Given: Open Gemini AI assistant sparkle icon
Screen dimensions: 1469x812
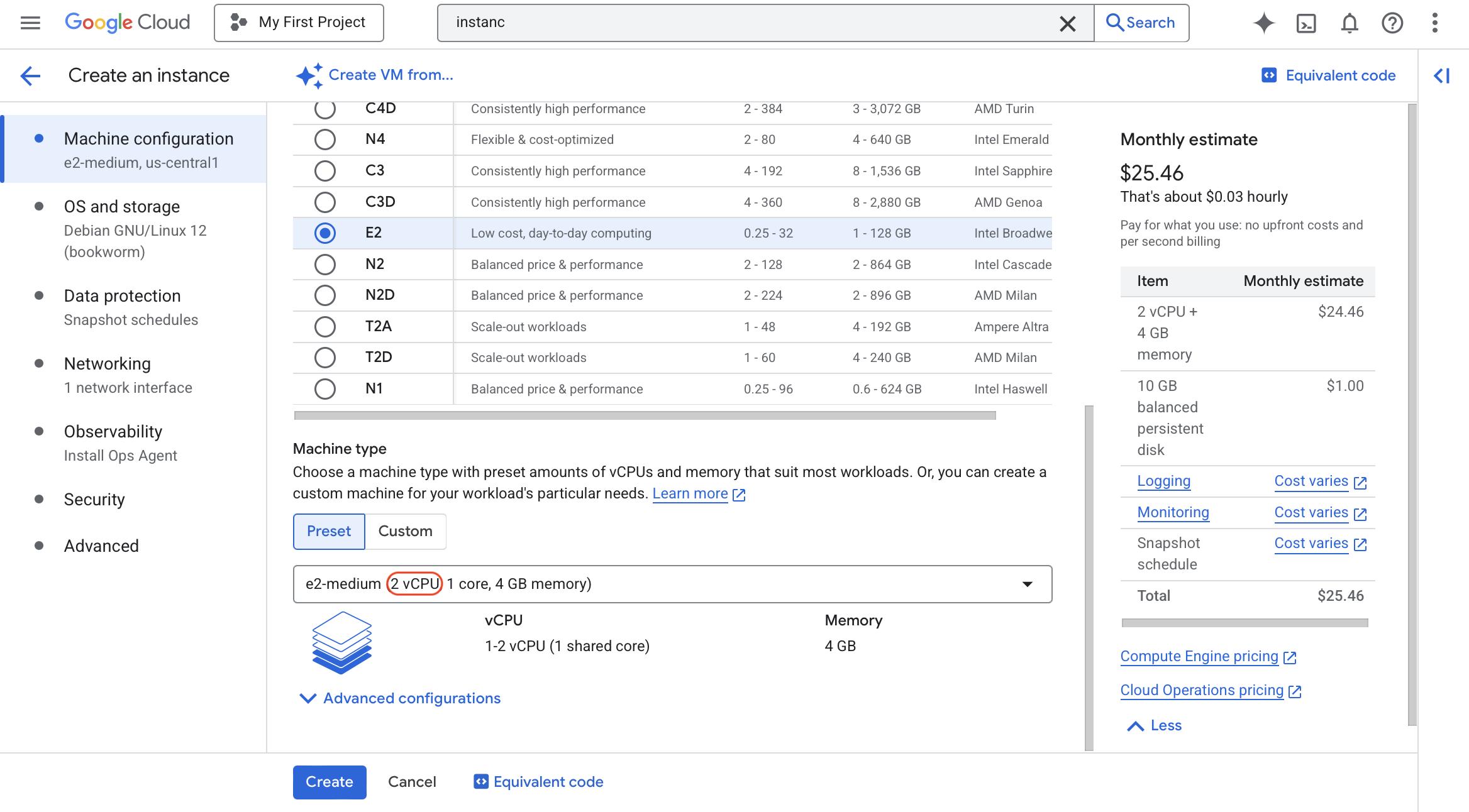Looking at the screenshot, I should 1263,23.
